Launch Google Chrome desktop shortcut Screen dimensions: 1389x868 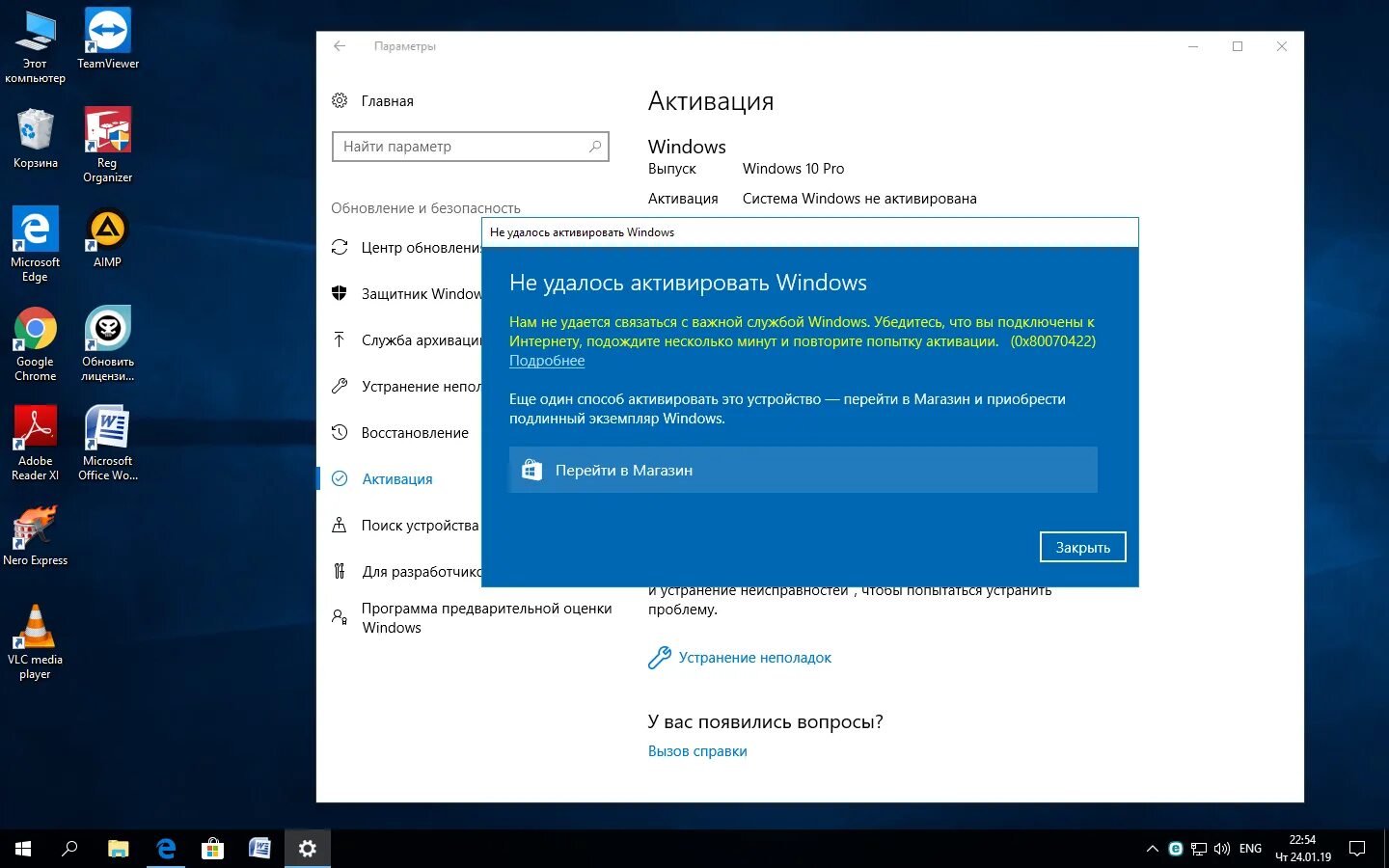35,344
